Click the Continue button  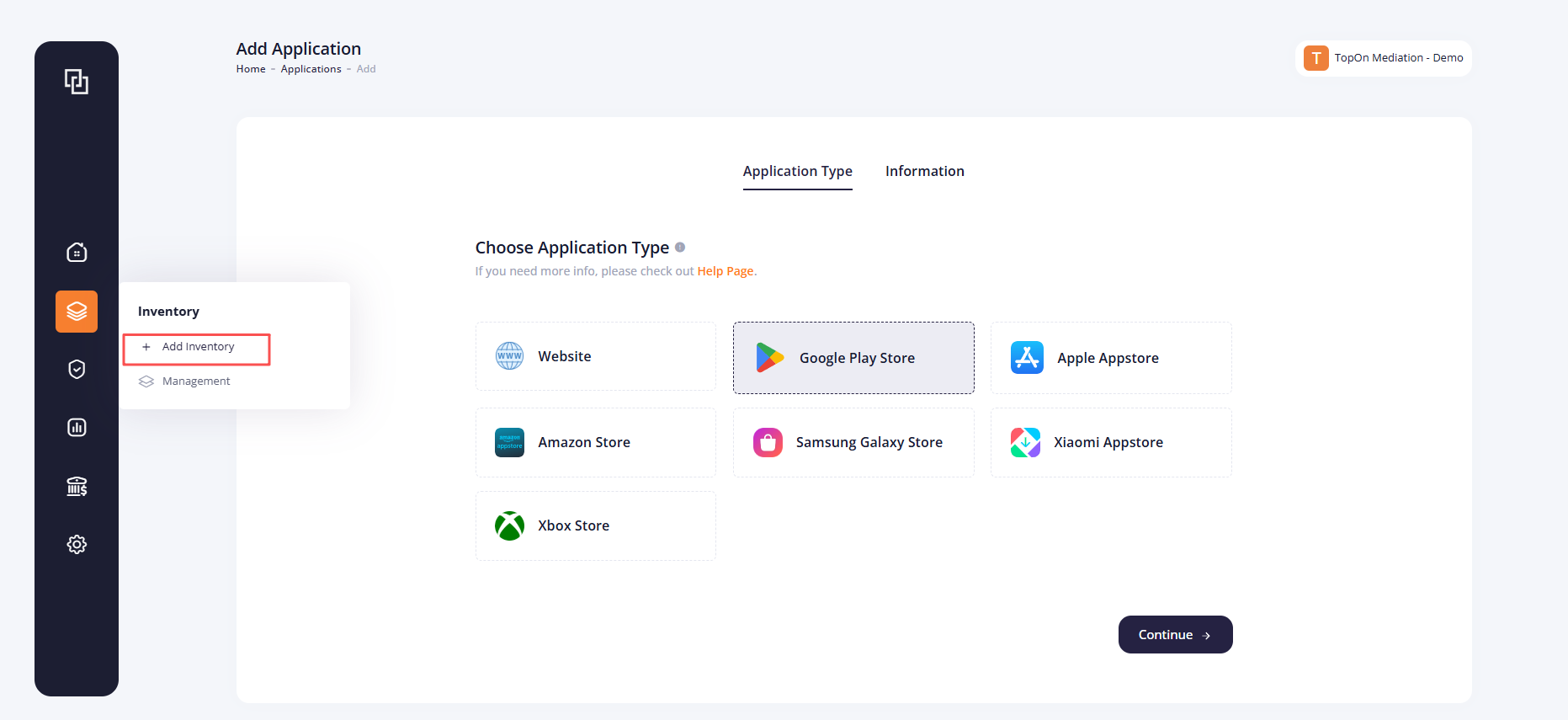click(1176, 635)
